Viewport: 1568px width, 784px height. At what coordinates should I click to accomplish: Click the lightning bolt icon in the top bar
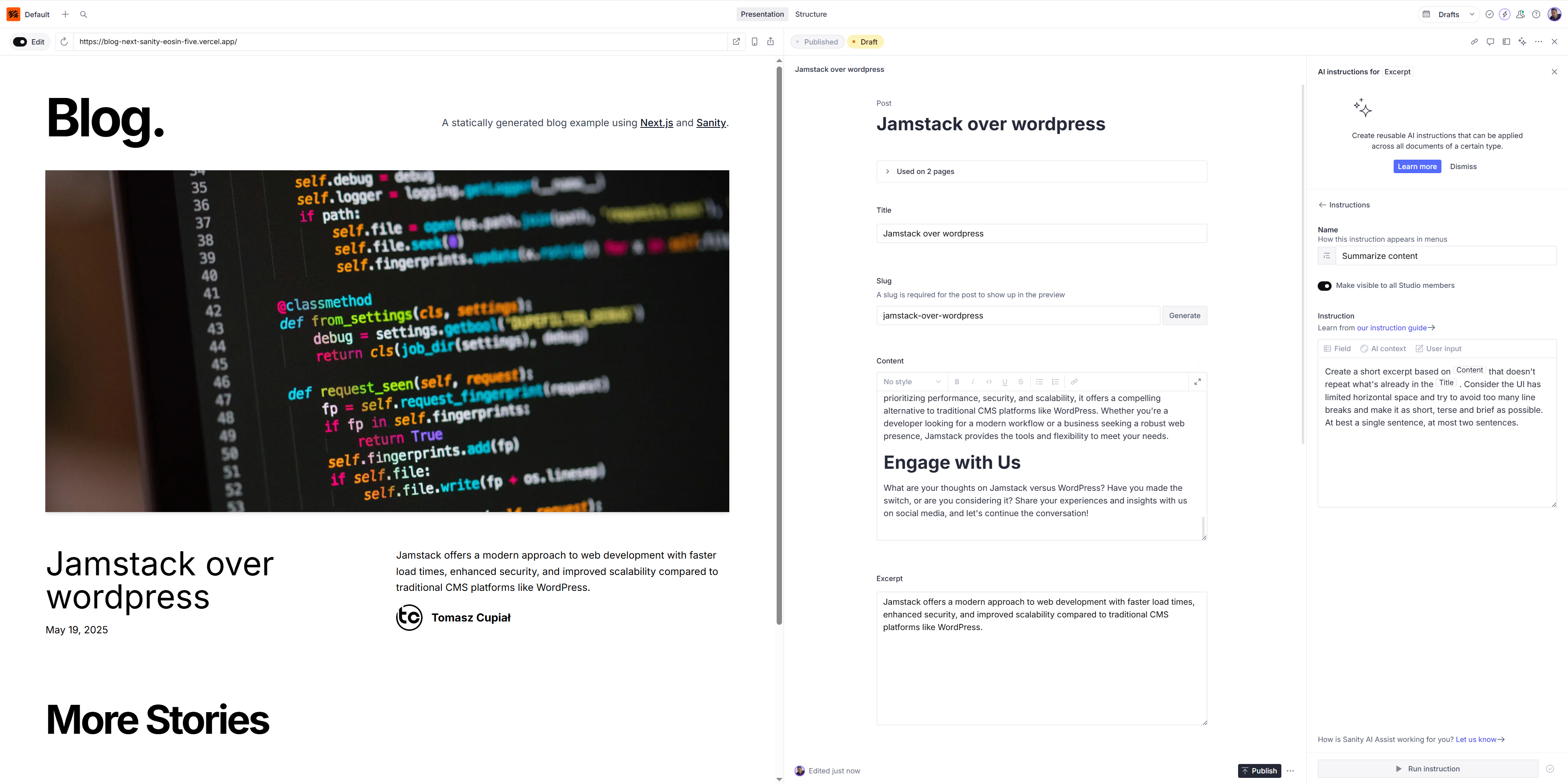click(1505, 14)
